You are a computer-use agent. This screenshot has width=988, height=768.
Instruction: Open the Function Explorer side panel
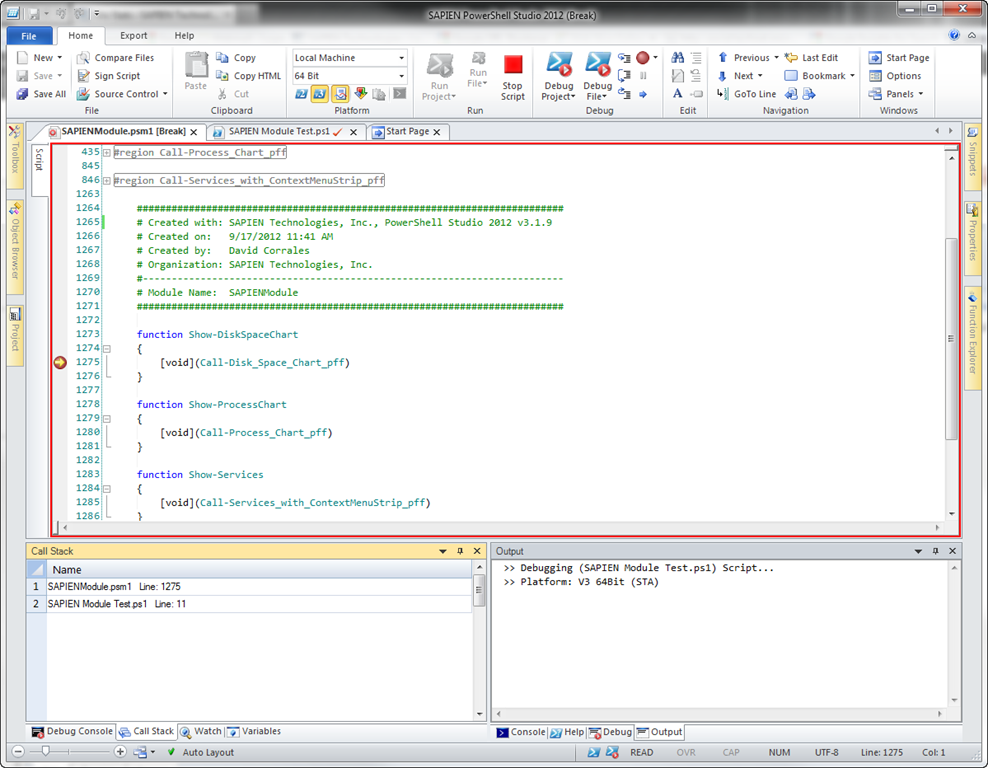[972, 337]
